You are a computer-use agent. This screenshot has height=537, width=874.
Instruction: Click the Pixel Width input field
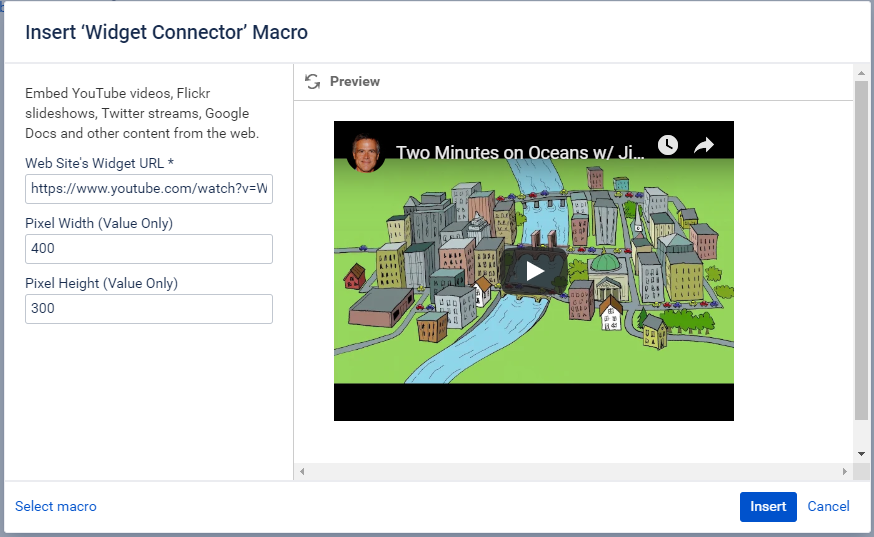[x=149, y=249]
